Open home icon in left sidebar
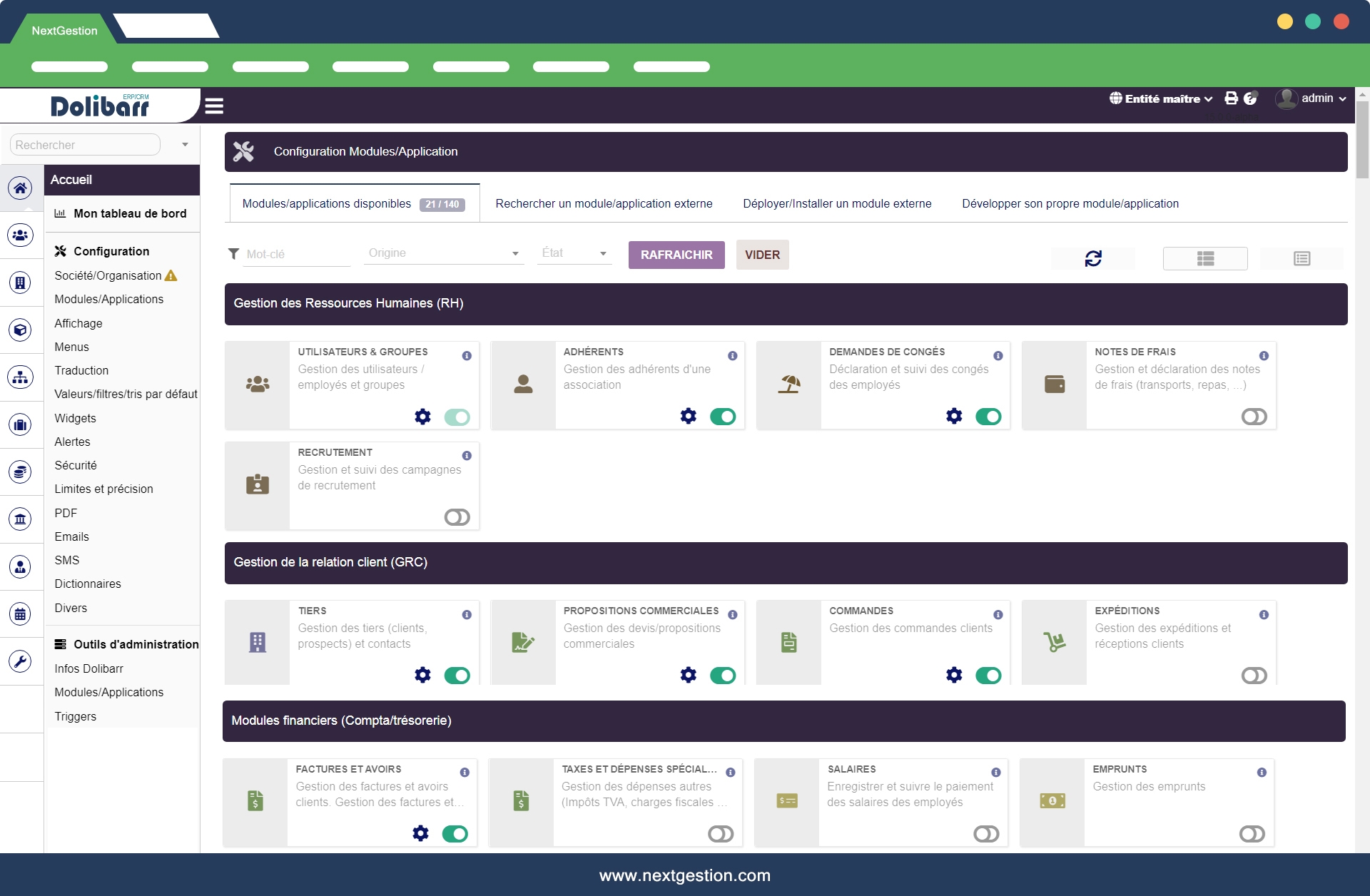Image resolution: width=1370 pixels, height=896 pixels. [21, 188]
